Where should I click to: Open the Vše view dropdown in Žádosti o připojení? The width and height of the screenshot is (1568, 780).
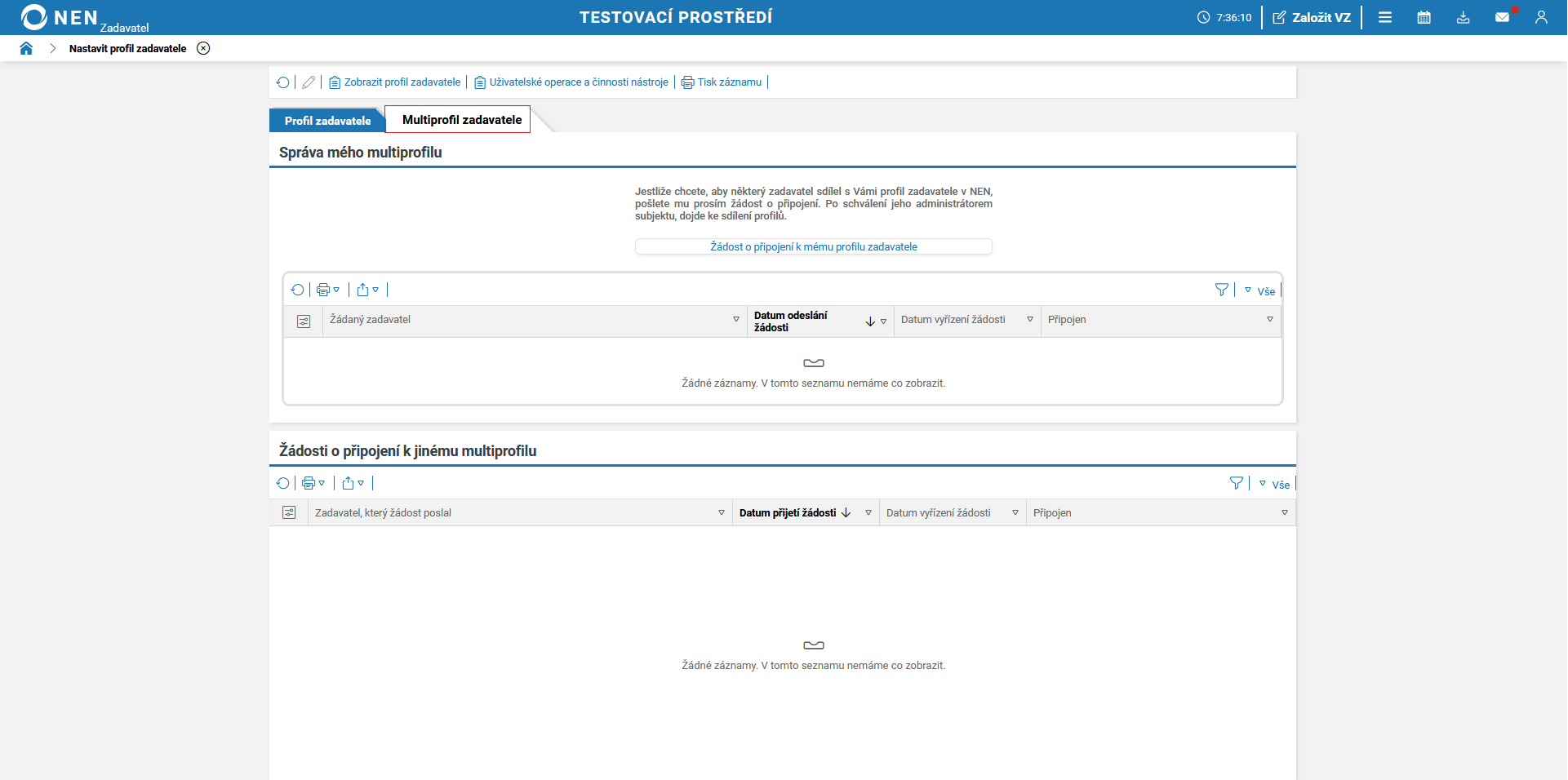[x=1274, y=484]
